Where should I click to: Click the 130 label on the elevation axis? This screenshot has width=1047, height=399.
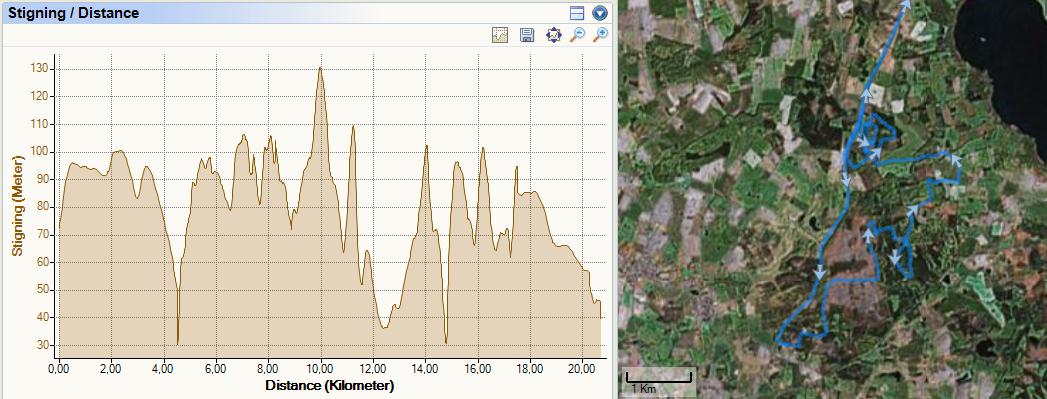40,69
